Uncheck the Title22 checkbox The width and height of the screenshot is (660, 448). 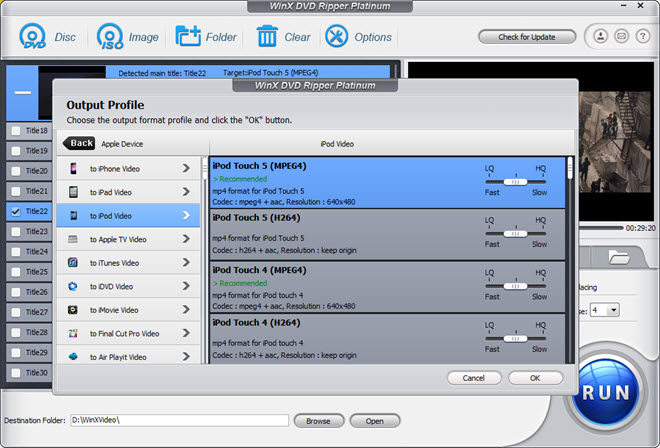pyautogui.click(x=16, y=211)
